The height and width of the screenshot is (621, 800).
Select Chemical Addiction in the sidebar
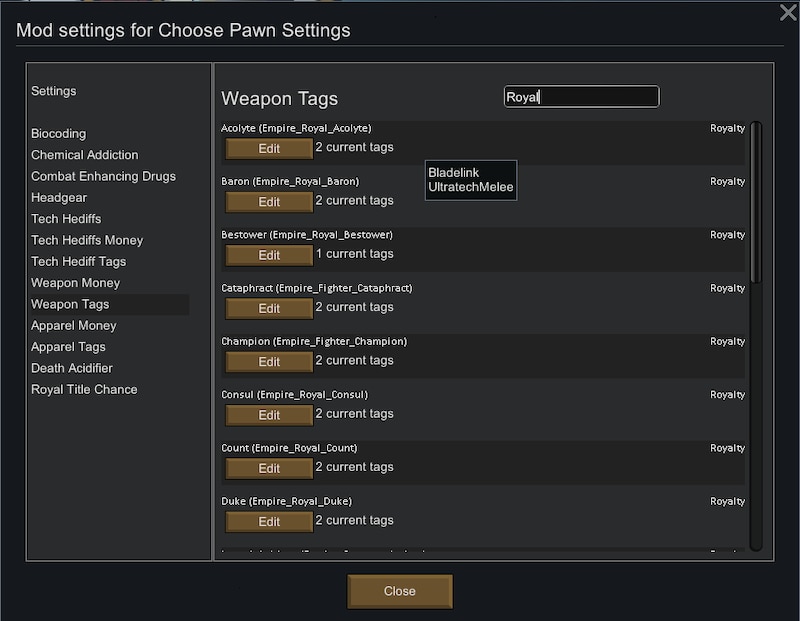click(85, 155)
